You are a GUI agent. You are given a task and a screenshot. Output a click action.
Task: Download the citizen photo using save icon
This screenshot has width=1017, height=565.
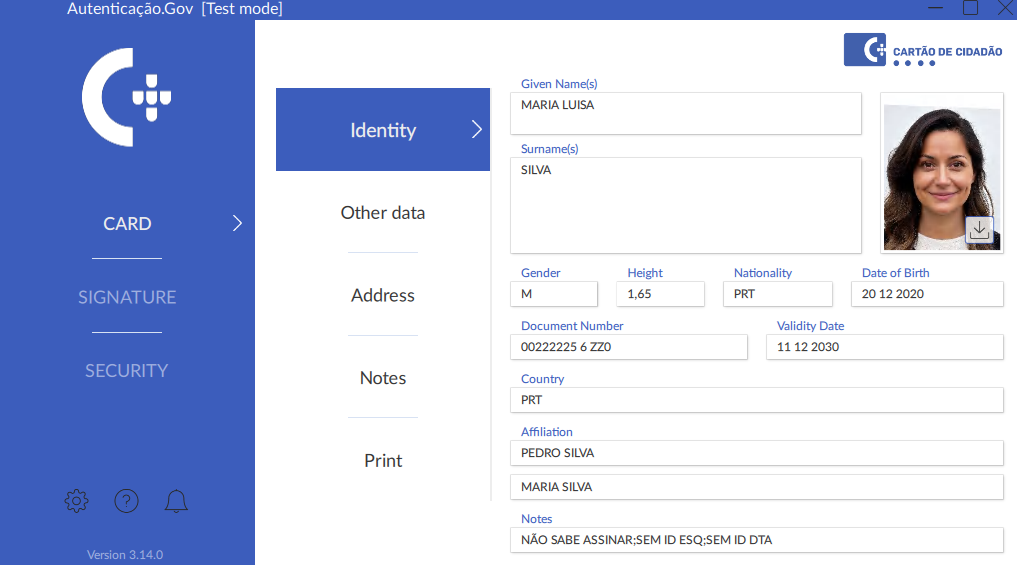click(x=979, y=230)
